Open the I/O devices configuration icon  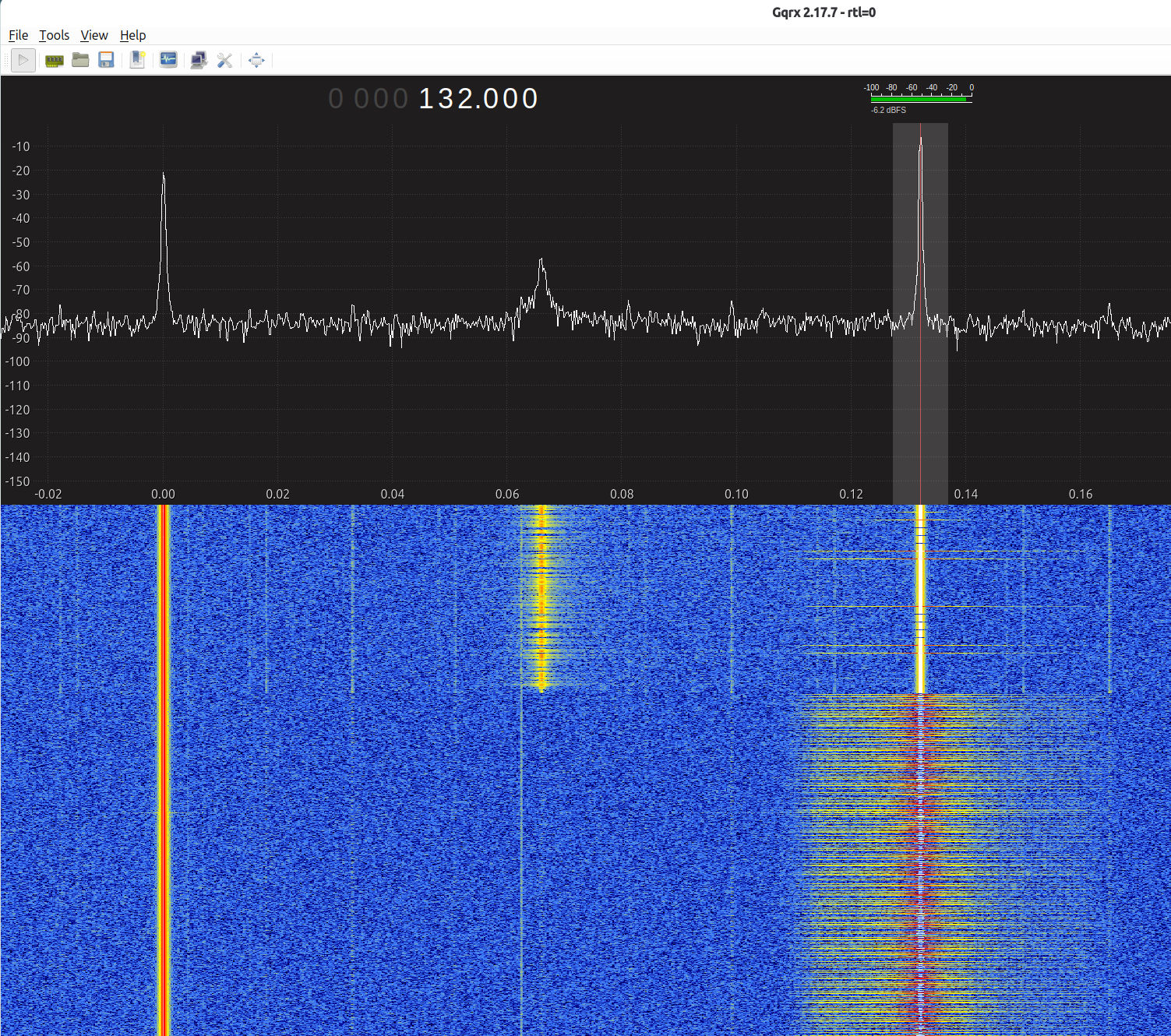tap(54, 60)
